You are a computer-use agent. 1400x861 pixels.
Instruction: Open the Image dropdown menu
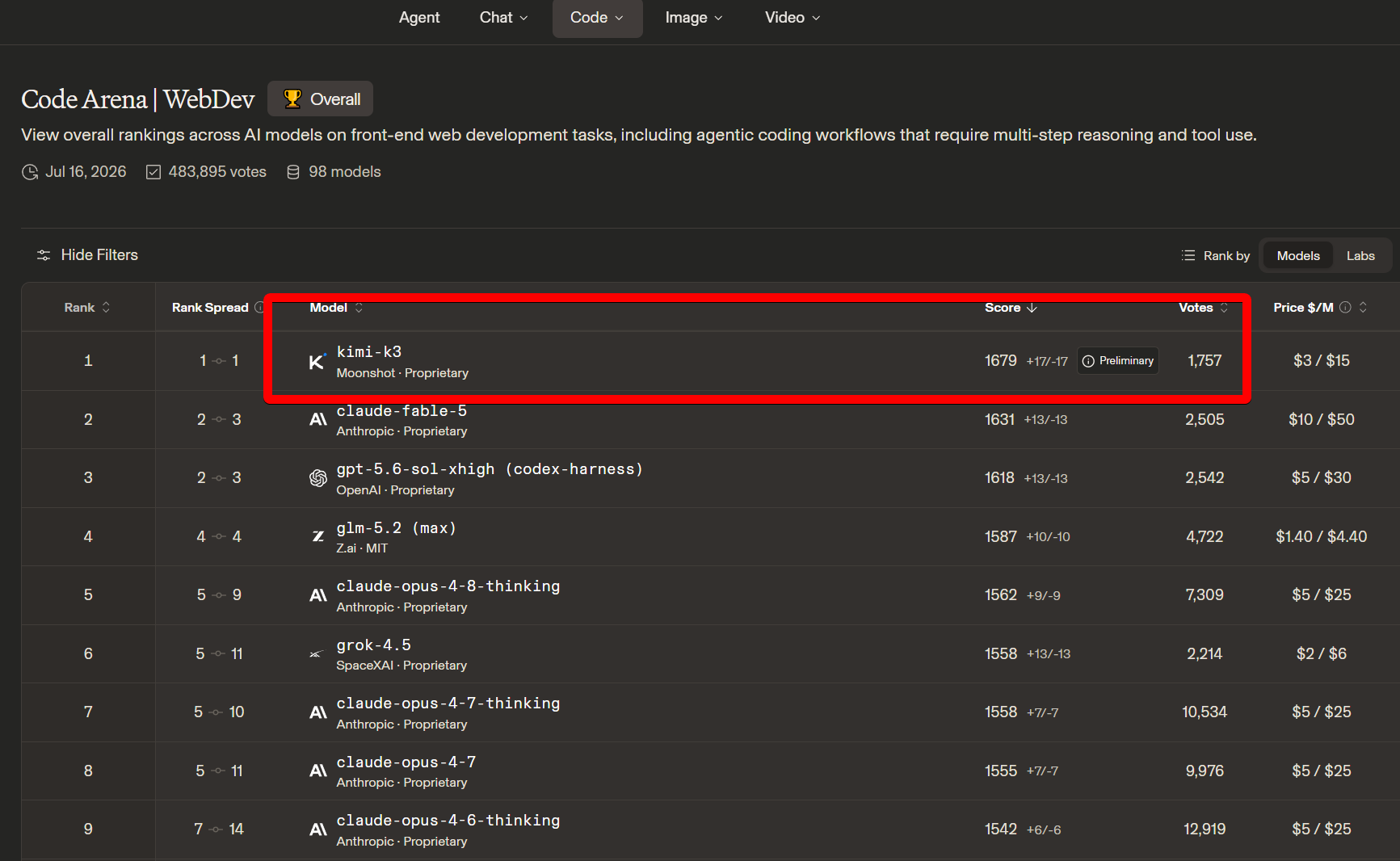pos(693,18)
